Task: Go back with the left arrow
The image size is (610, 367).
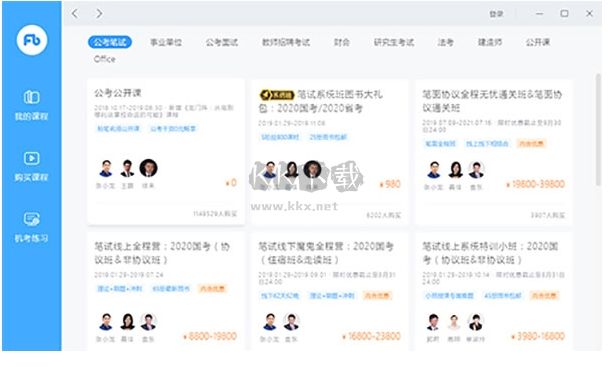Action: [75, 14]
